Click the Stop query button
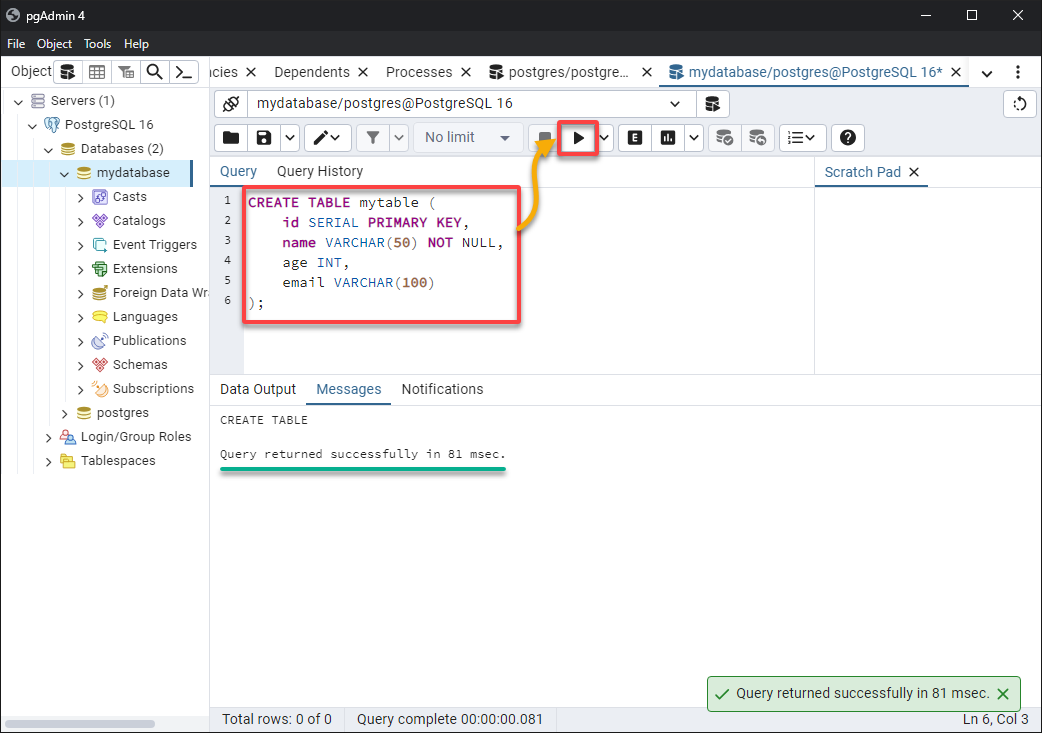The width and height of the screenshot is (1042, 733). [544, 138]
